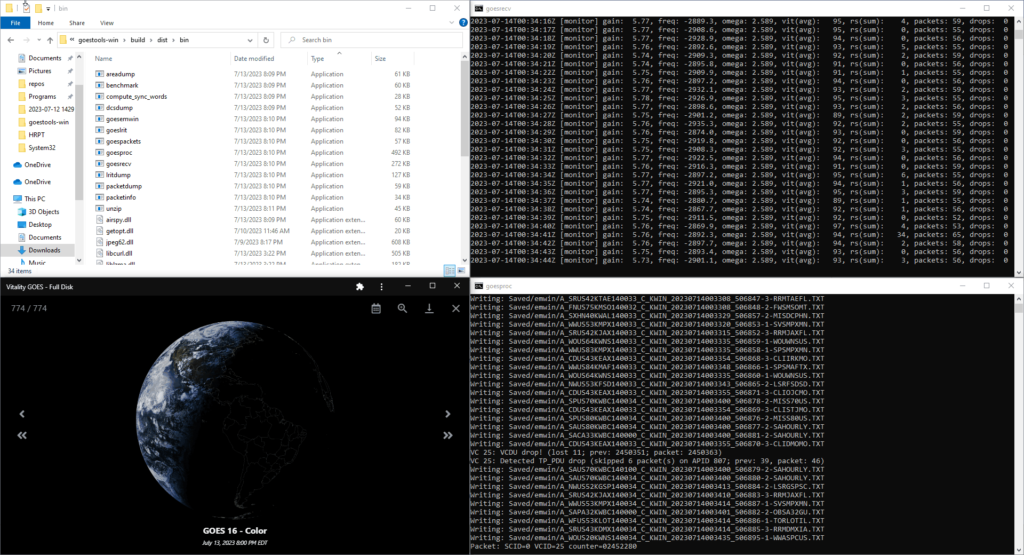The image size is (1024, 555).
Task: Jump forward with the double right arrow
Action: tap(447, 435)
